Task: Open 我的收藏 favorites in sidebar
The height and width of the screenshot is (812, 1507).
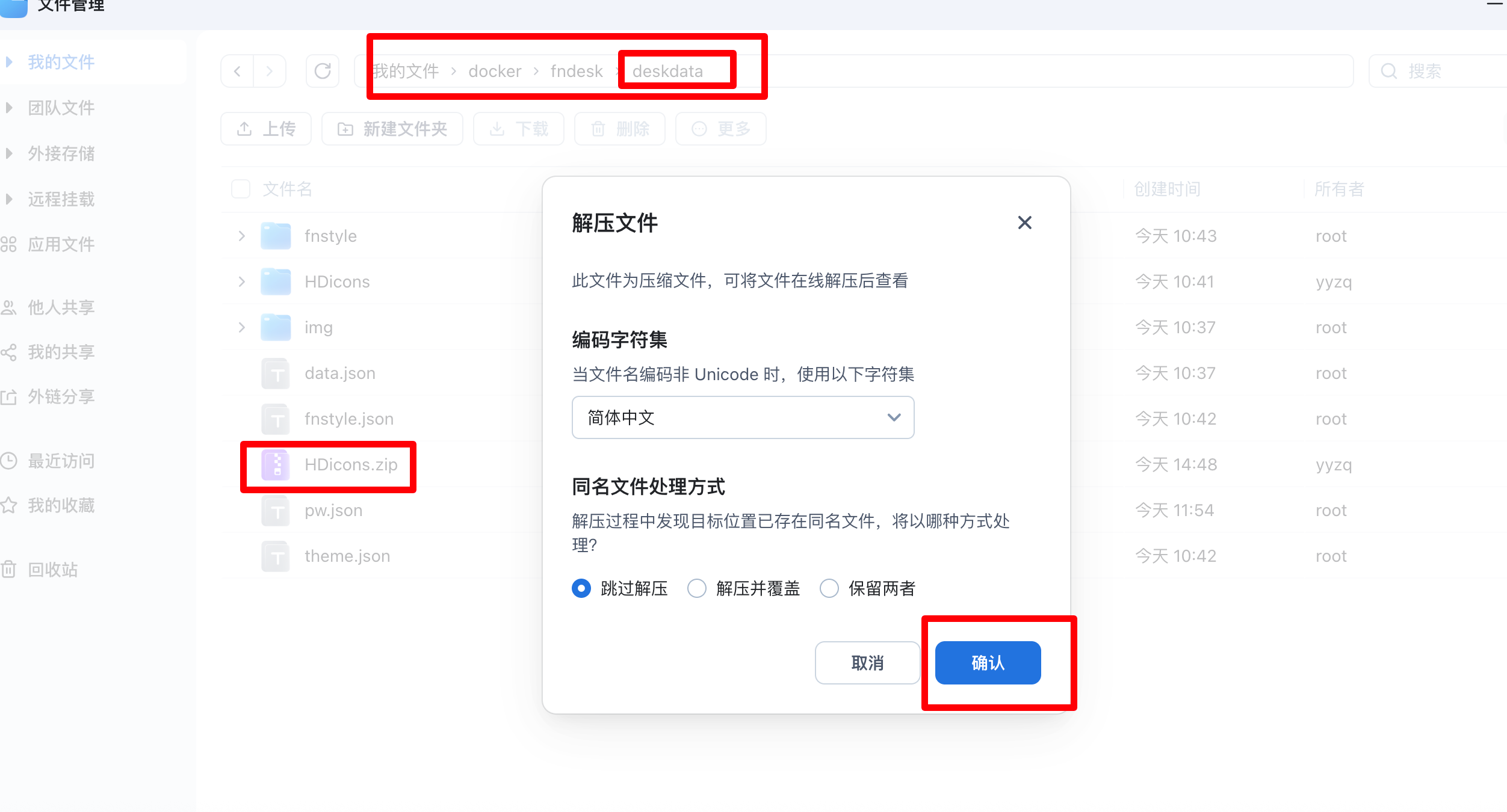Action: 61,505
